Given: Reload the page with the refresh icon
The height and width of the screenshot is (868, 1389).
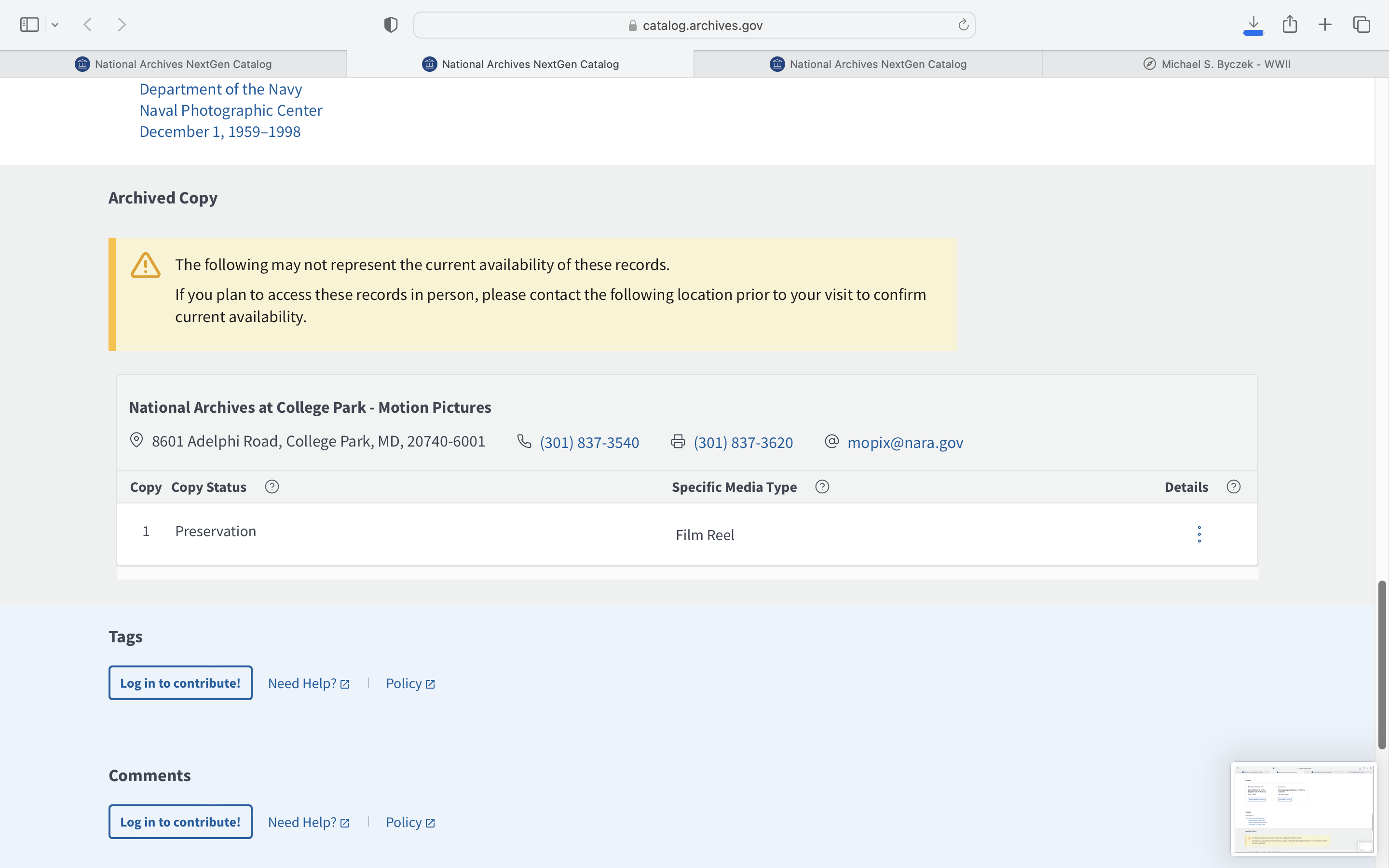Looking at the screenshot, I should [x=963, y=25].
